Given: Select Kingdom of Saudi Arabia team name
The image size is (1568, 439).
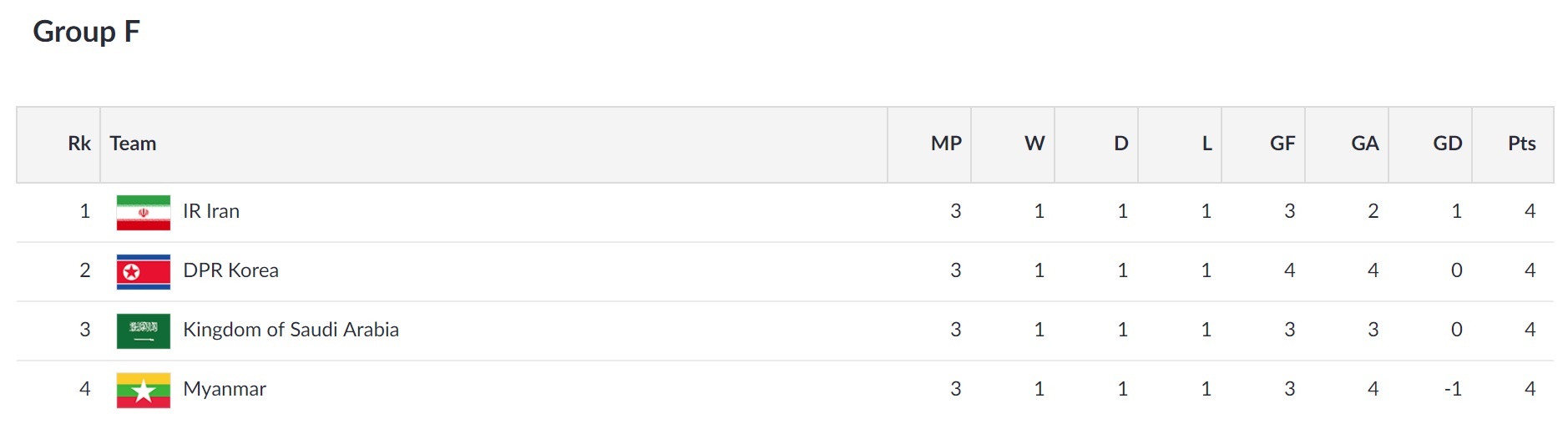Looking at the screenshot, I should (x=291, y=330).
